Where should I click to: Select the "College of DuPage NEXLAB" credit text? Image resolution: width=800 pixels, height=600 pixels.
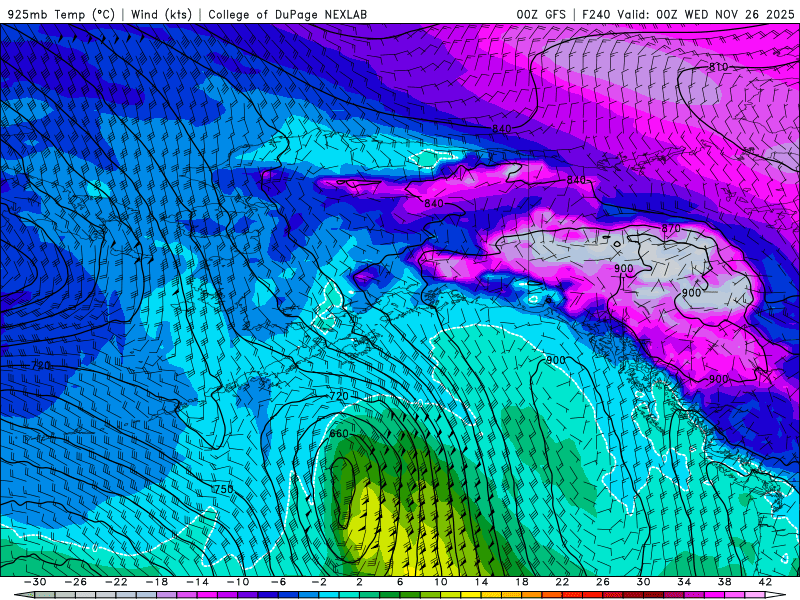click(287, 14)
